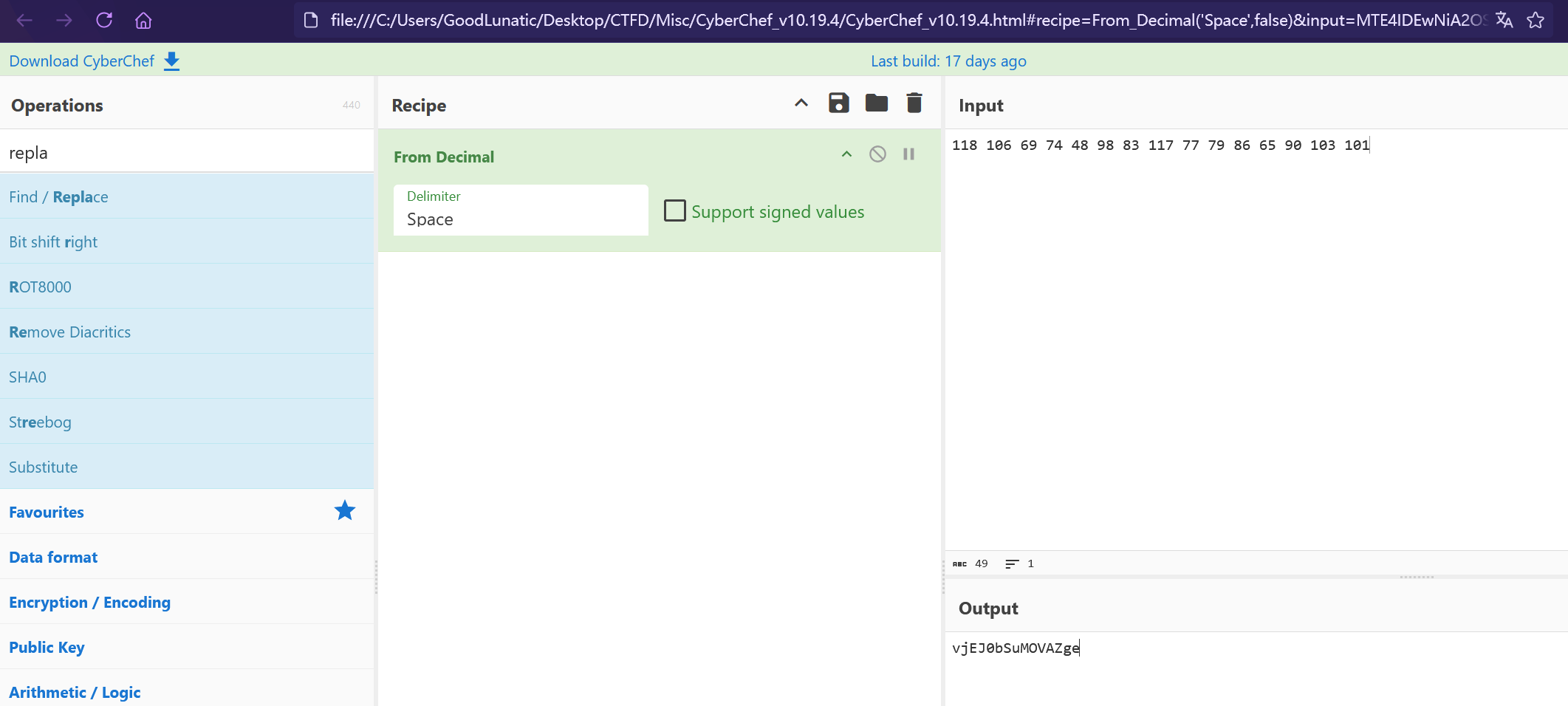This screenshot has width=1568, height=706.
Task: Open the browser home page
Action: (x=143, y=20)
